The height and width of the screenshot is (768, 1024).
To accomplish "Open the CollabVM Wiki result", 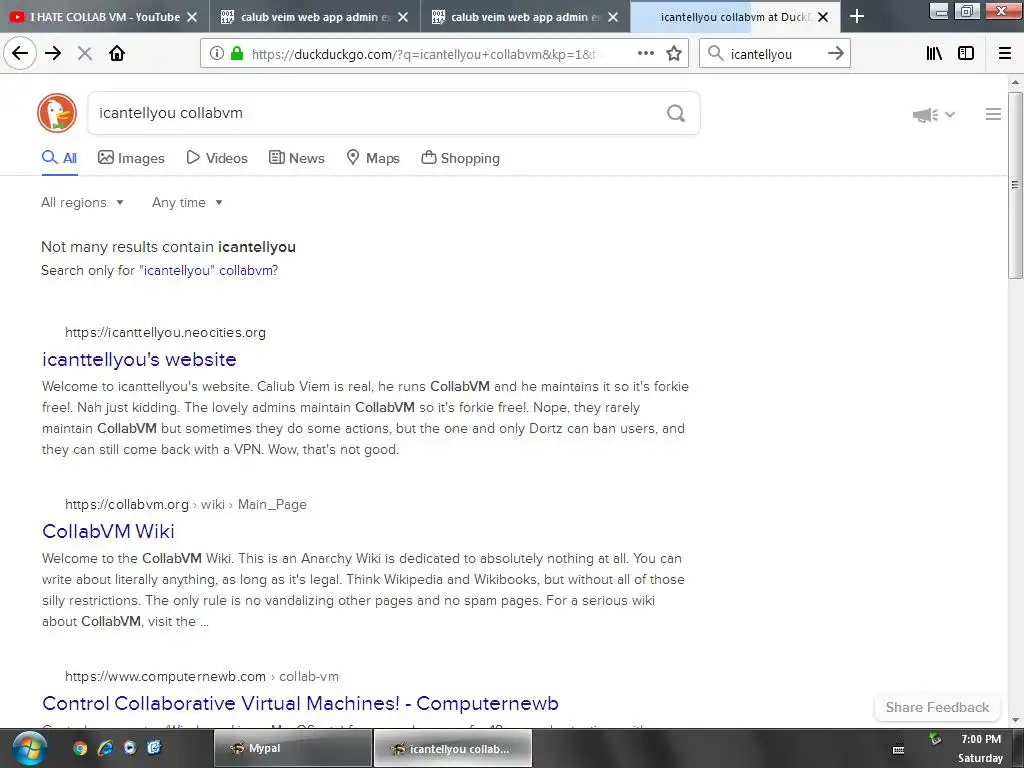I will tap(108, 531).
